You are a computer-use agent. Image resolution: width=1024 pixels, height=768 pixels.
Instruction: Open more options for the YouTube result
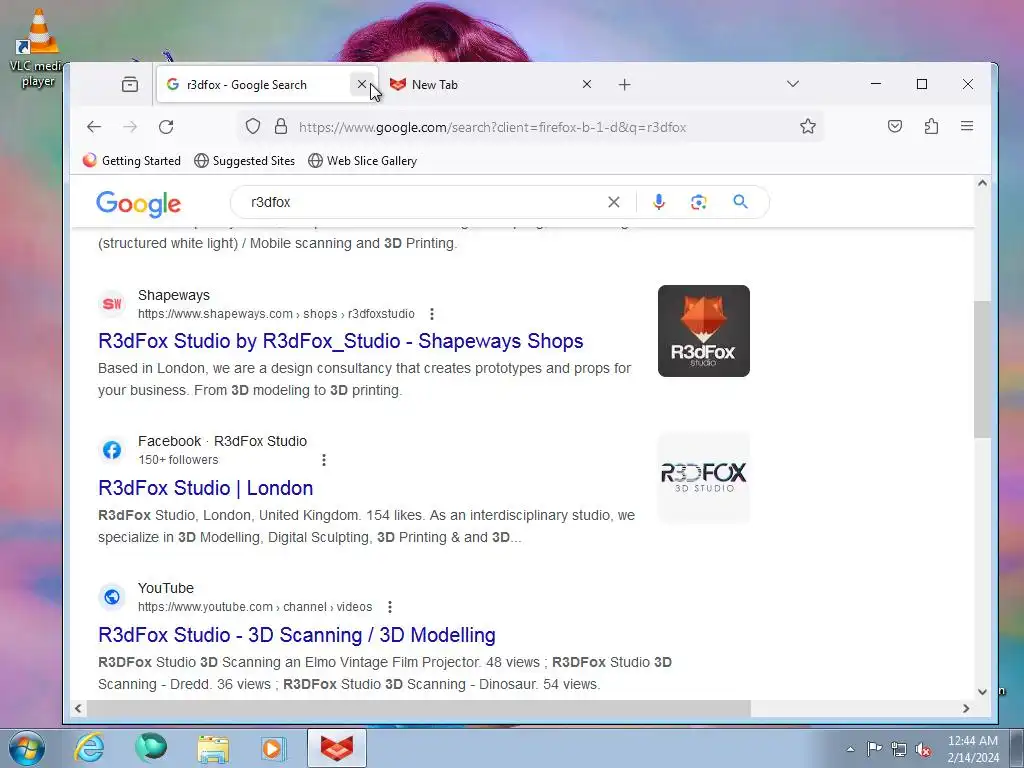pyautogui.click(x=390, y=607)
